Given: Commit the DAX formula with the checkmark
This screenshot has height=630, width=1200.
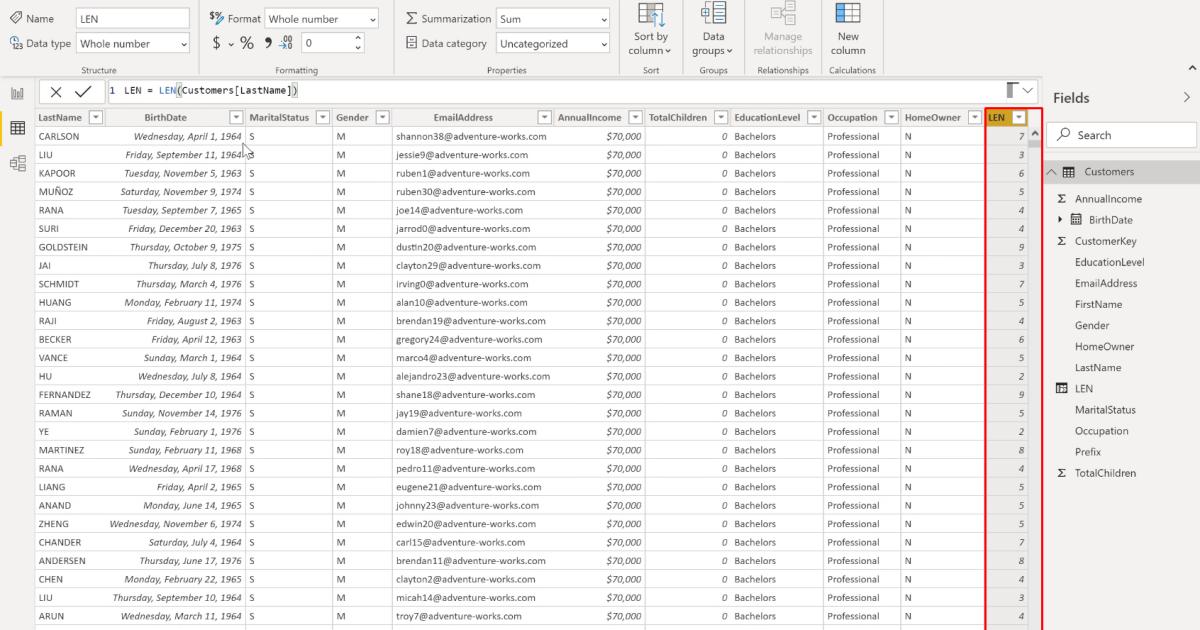Looking at the screenshot, I should tap(85, 90).
